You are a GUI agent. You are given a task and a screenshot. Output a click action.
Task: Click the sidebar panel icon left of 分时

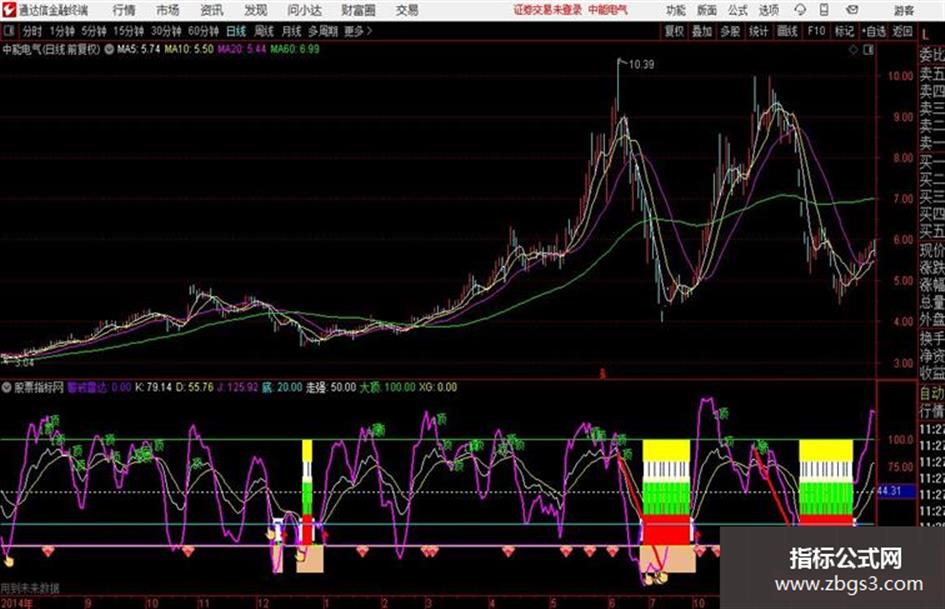(x=9, y=31)
